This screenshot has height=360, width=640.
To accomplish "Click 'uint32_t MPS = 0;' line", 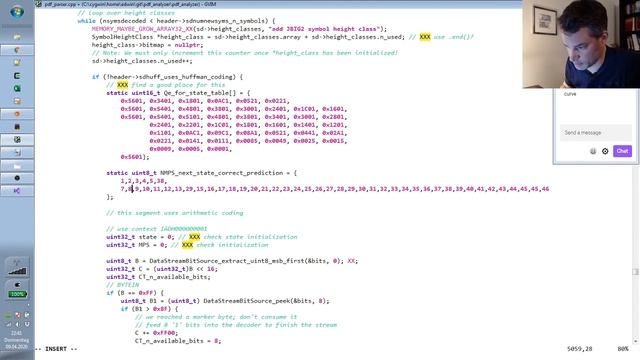I will [x=137, y=245].
